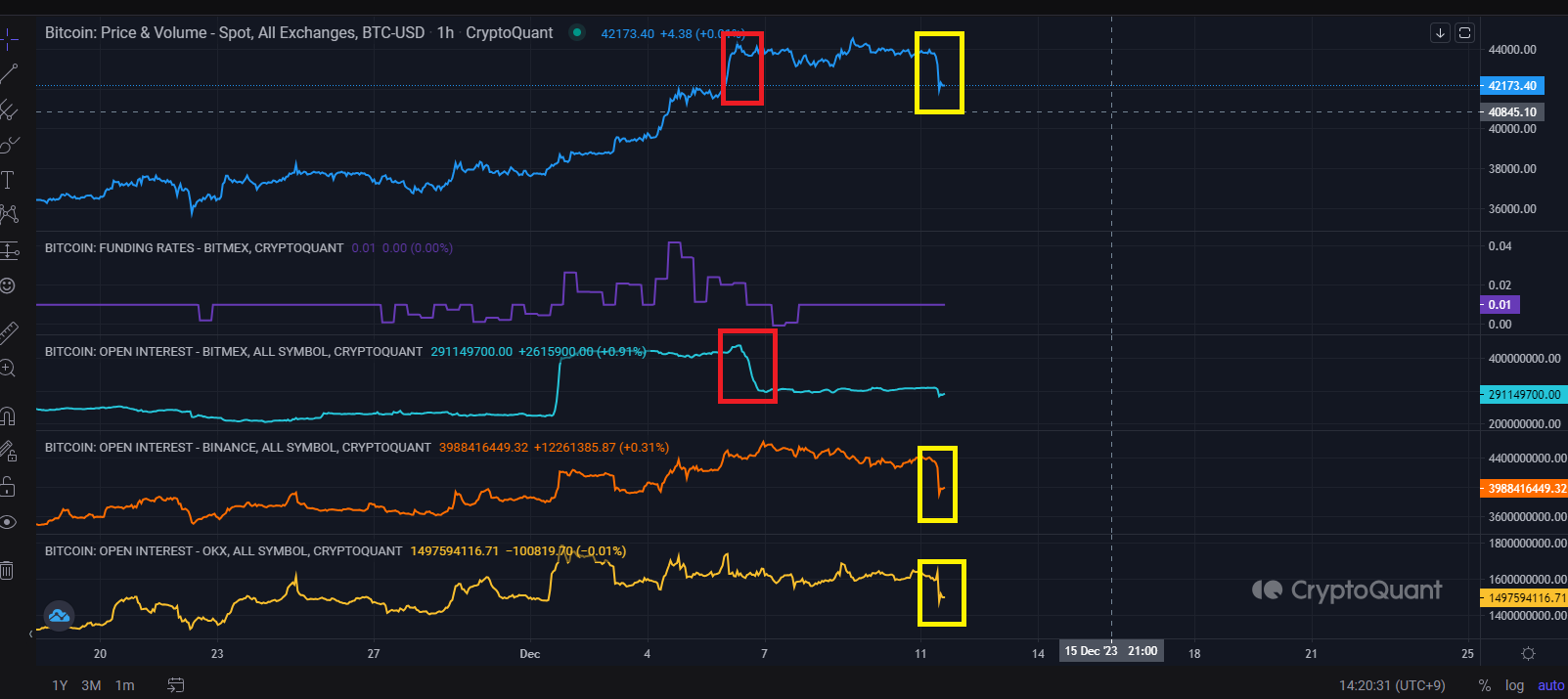
Task: Collapse the pane with down-arrow button
Action: [1440, 33]
